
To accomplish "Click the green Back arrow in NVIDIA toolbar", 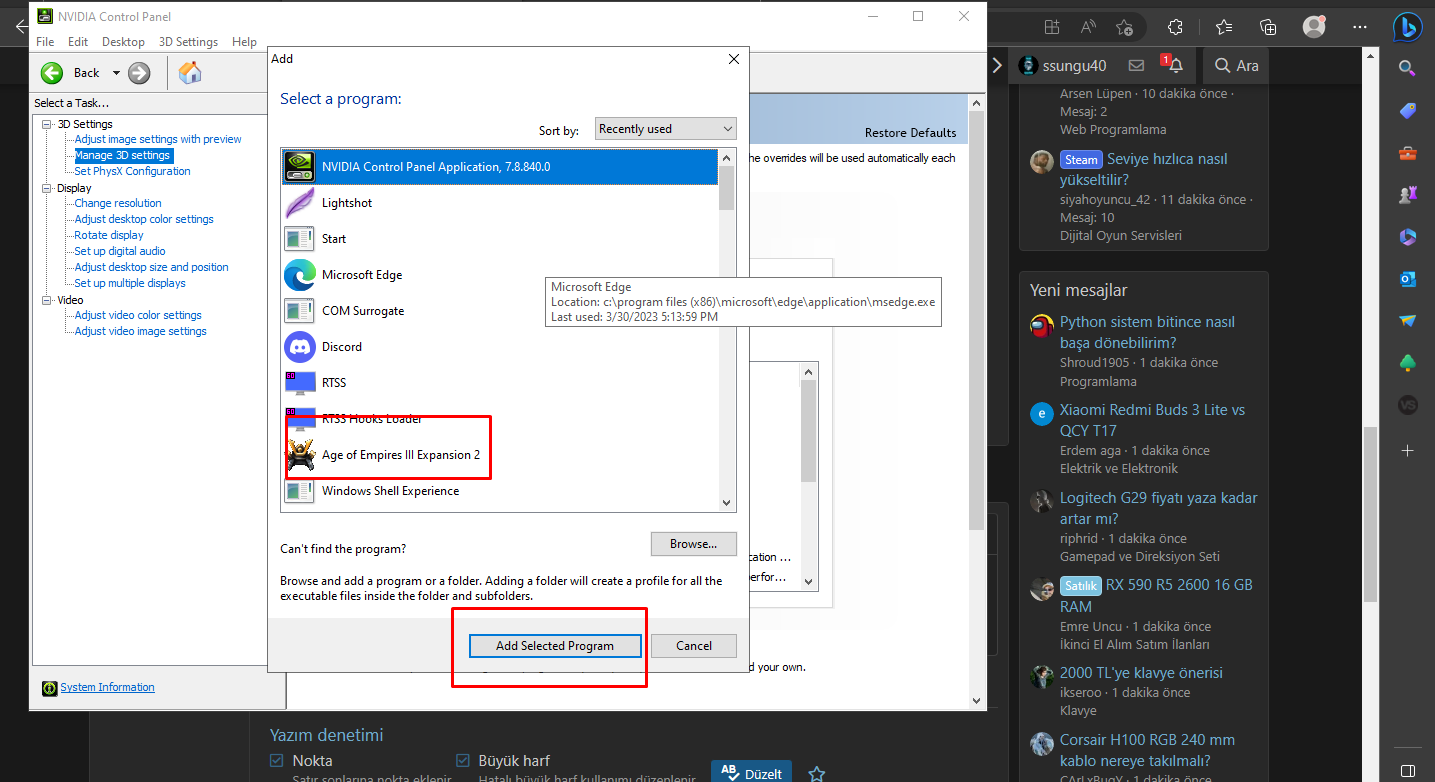I will [x=52, y=72].
